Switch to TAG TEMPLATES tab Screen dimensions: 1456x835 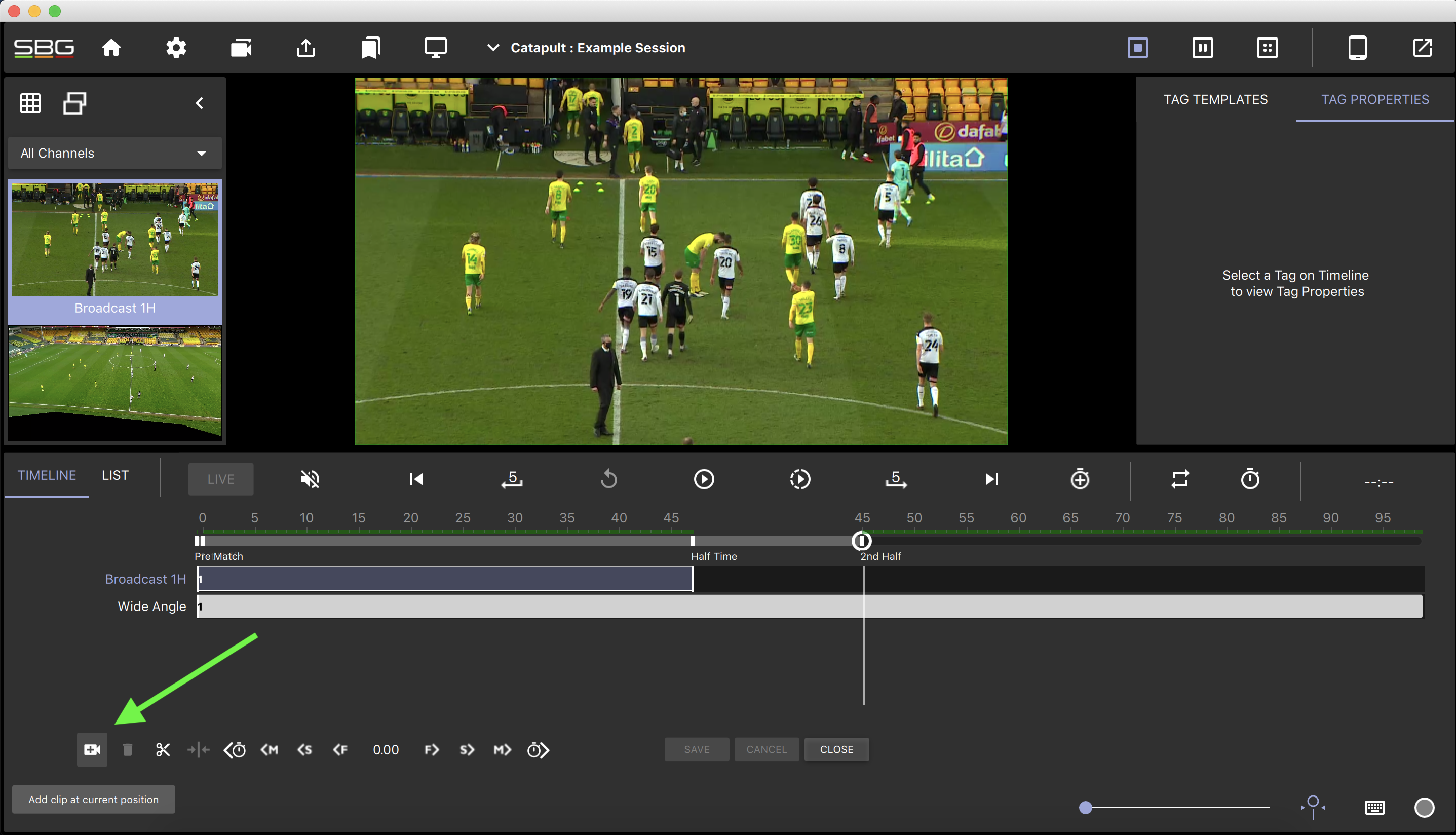[x=1215, y=99]
